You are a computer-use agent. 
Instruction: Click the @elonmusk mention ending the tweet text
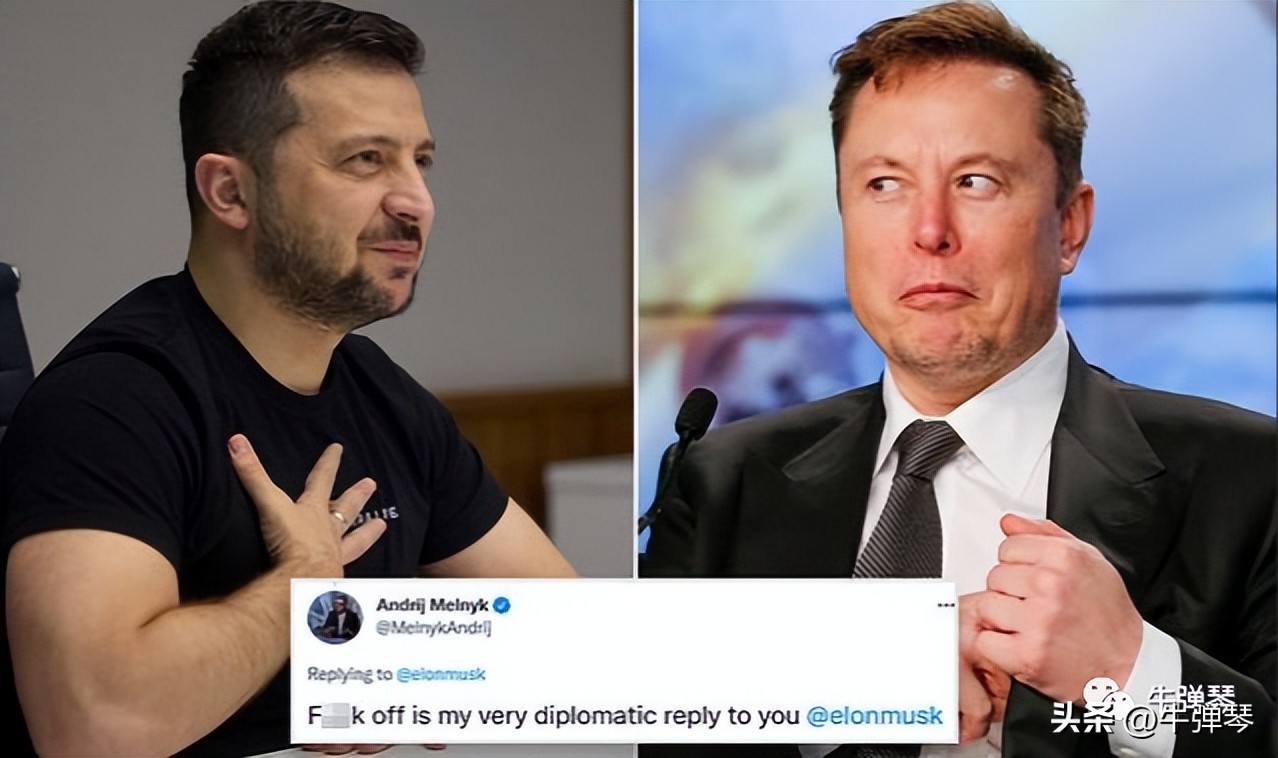874,716
